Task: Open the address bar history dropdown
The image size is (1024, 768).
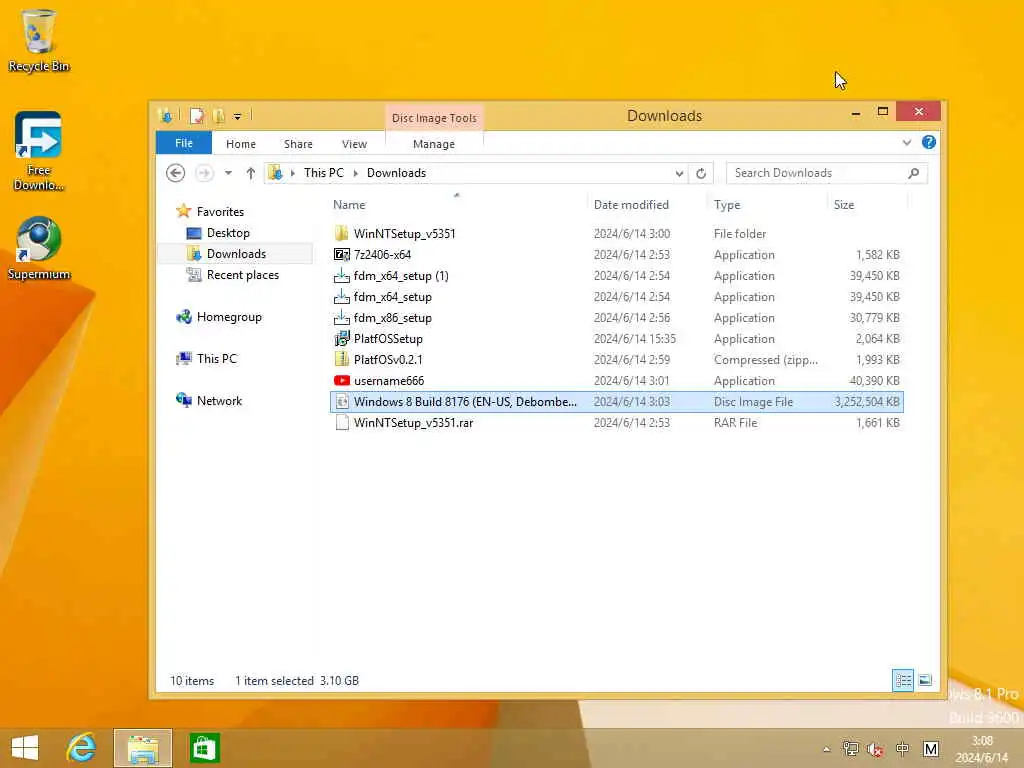Action: point(679,173)
